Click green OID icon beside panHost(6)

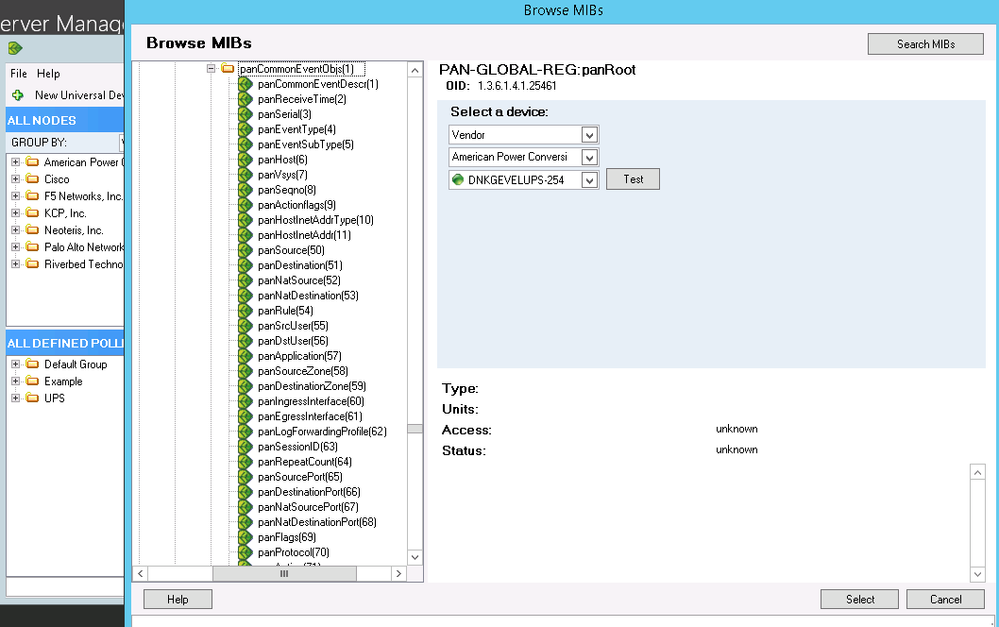tap(244, 160)
